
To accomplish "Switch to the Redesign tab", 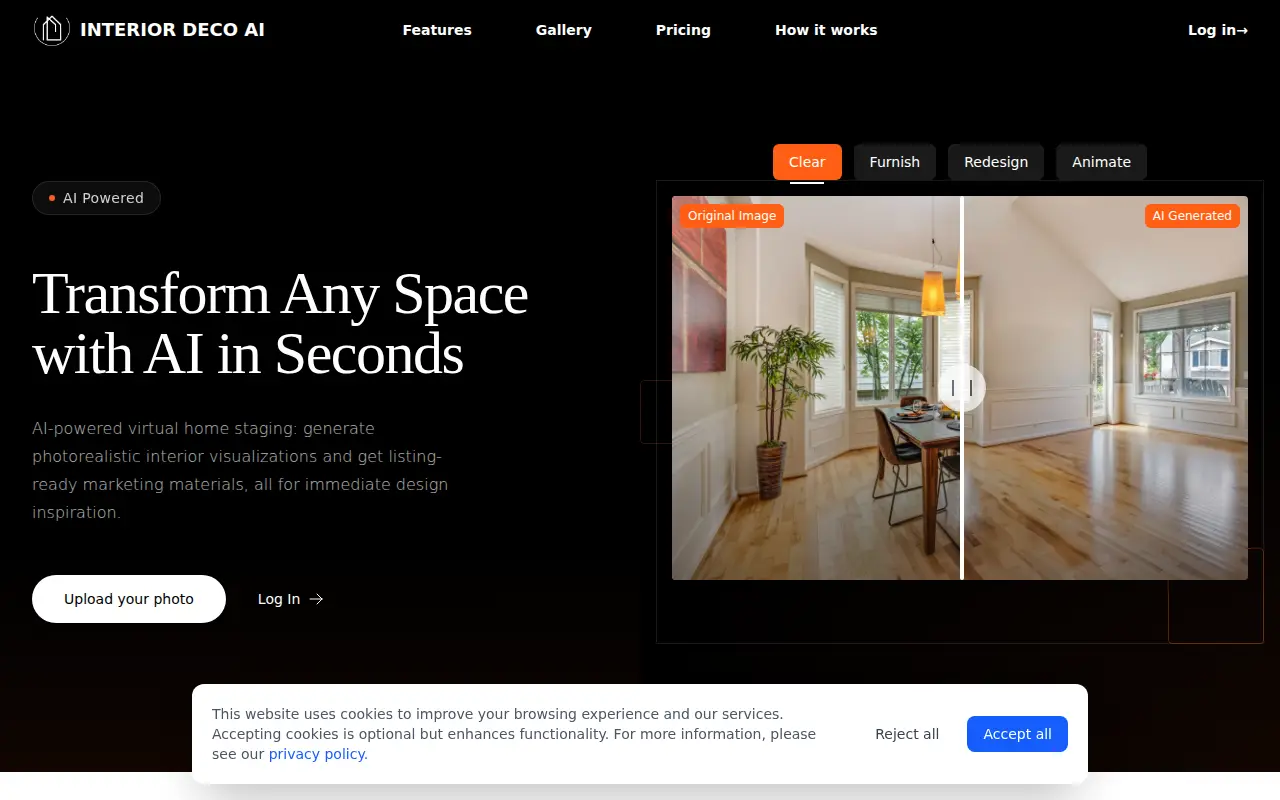I will [x=996, y=162].
